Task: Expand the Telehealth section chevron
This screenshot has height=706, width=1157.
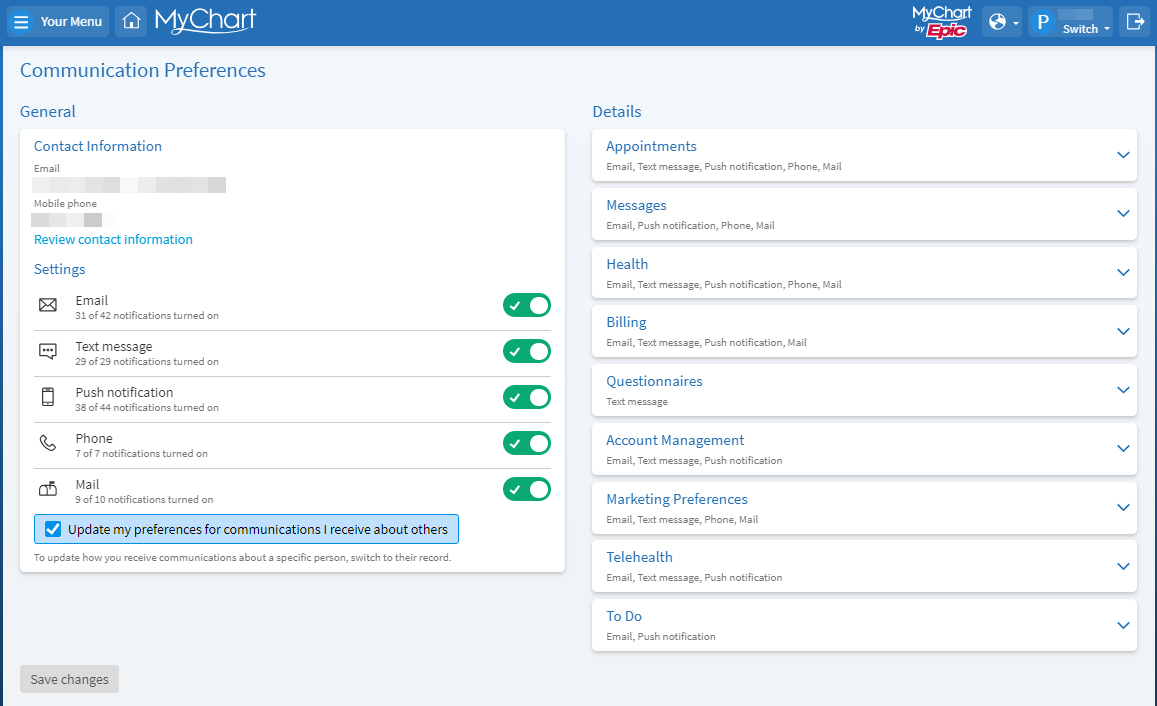Action: [x=1122, y=566]
